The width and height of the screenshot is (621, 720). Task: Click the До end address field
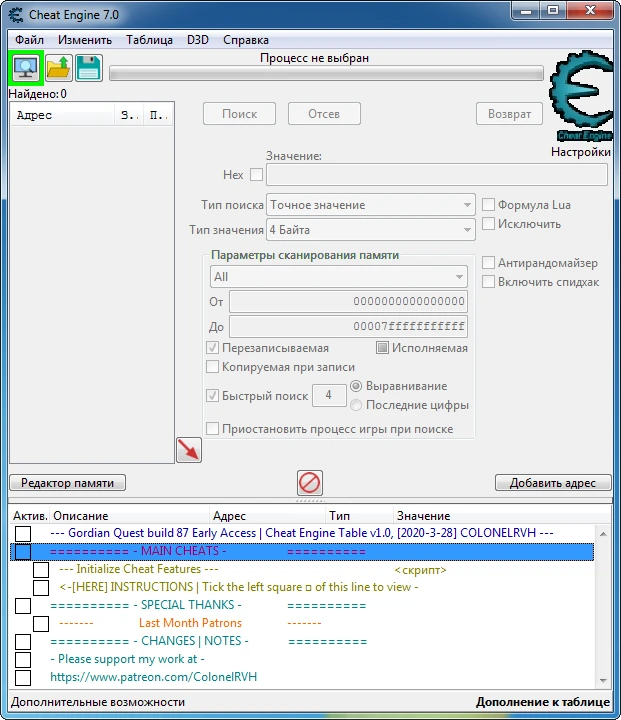(348, 326)
